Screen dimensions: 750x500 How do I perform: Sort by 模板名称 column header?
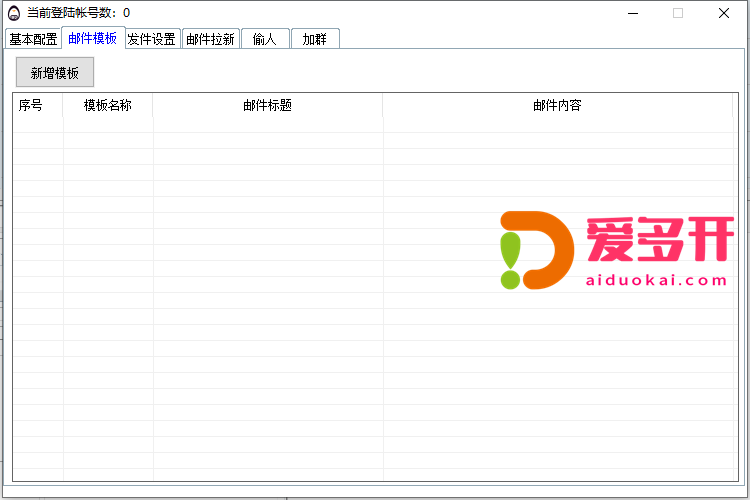pyautogui.click(x=108, y=105)
